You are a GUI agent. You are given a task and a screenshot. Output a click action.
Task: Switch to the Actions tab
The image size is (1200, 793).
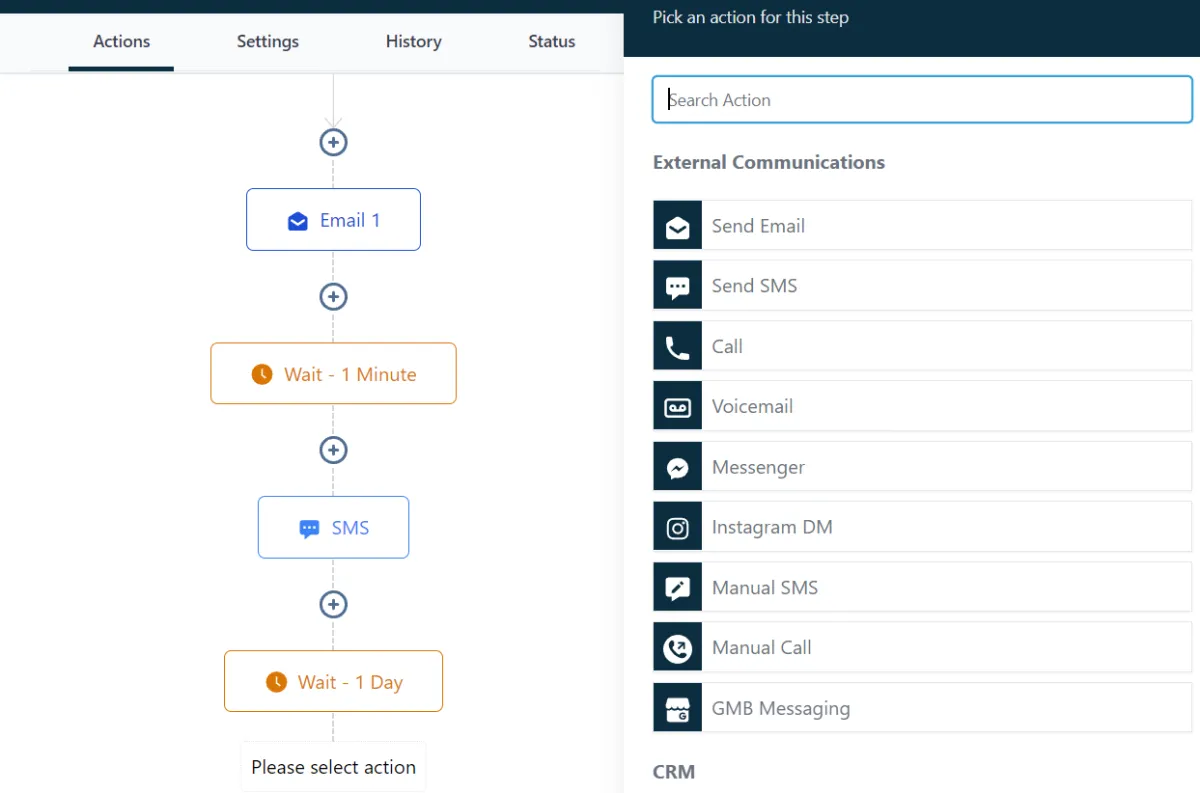coord(121,42)
